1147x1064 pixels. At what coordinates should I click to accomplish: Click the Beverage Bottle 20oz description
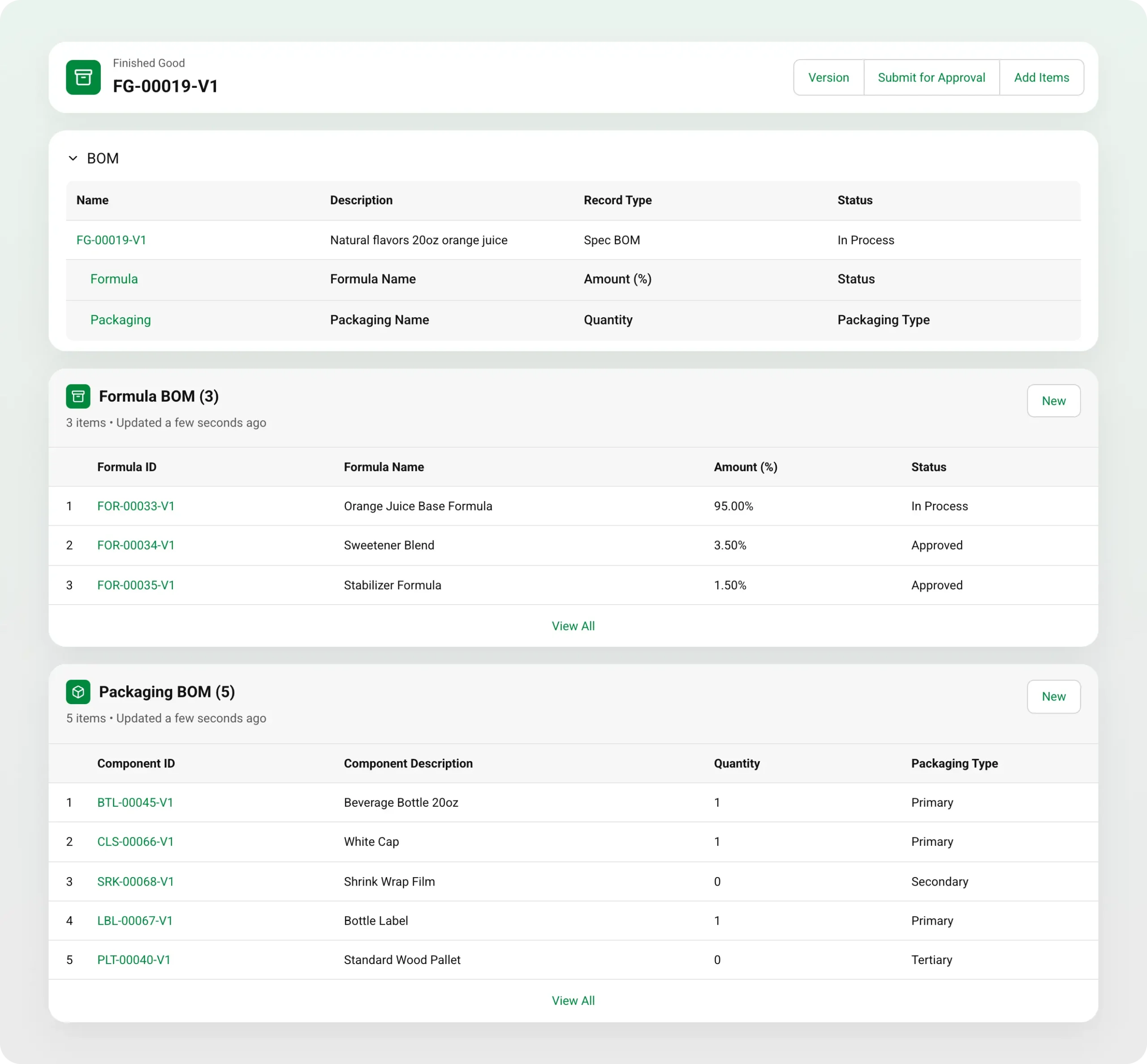click(x=401, y=803)
